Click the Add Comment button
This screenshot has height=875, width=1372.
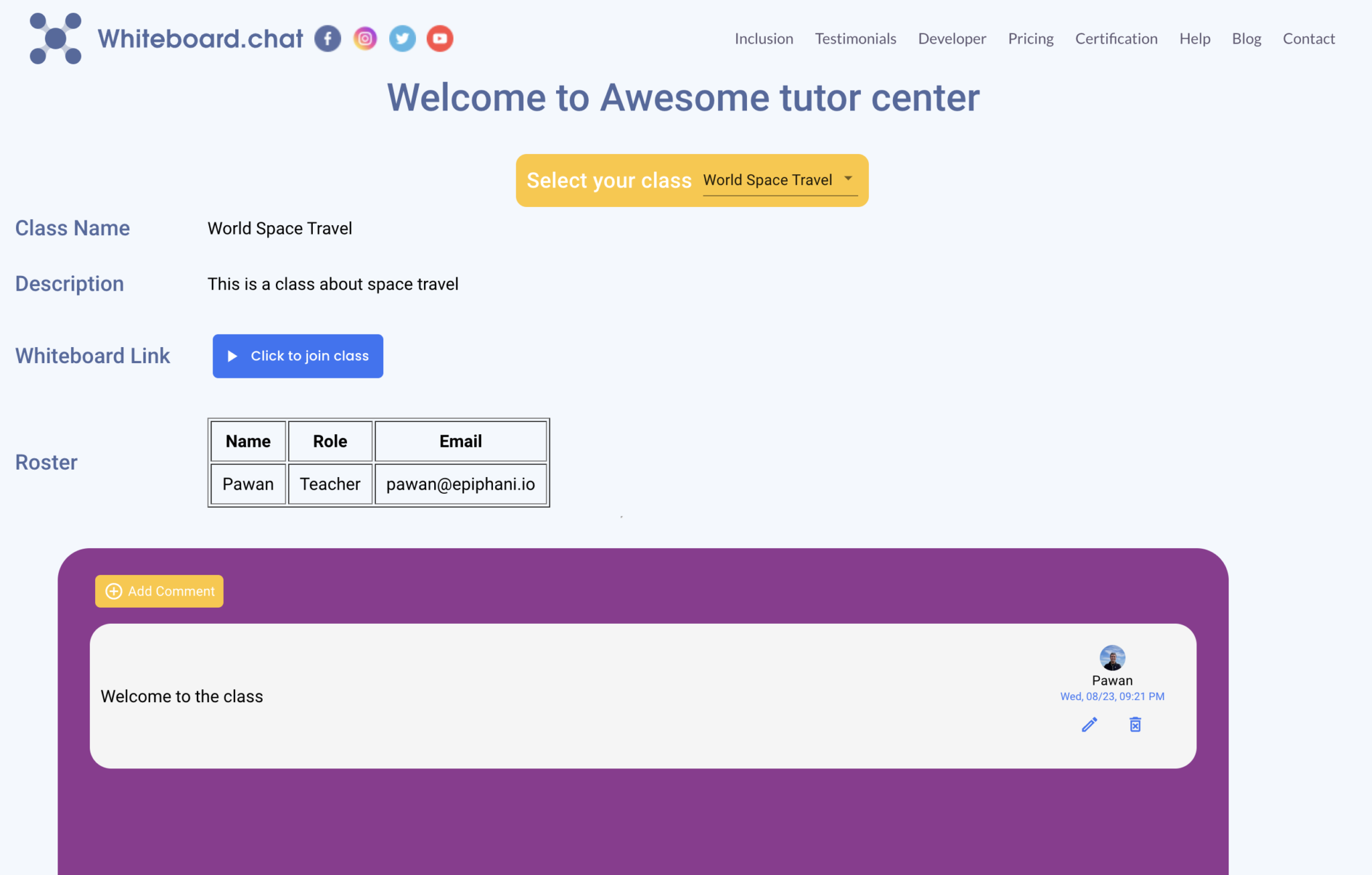(159, 591)
